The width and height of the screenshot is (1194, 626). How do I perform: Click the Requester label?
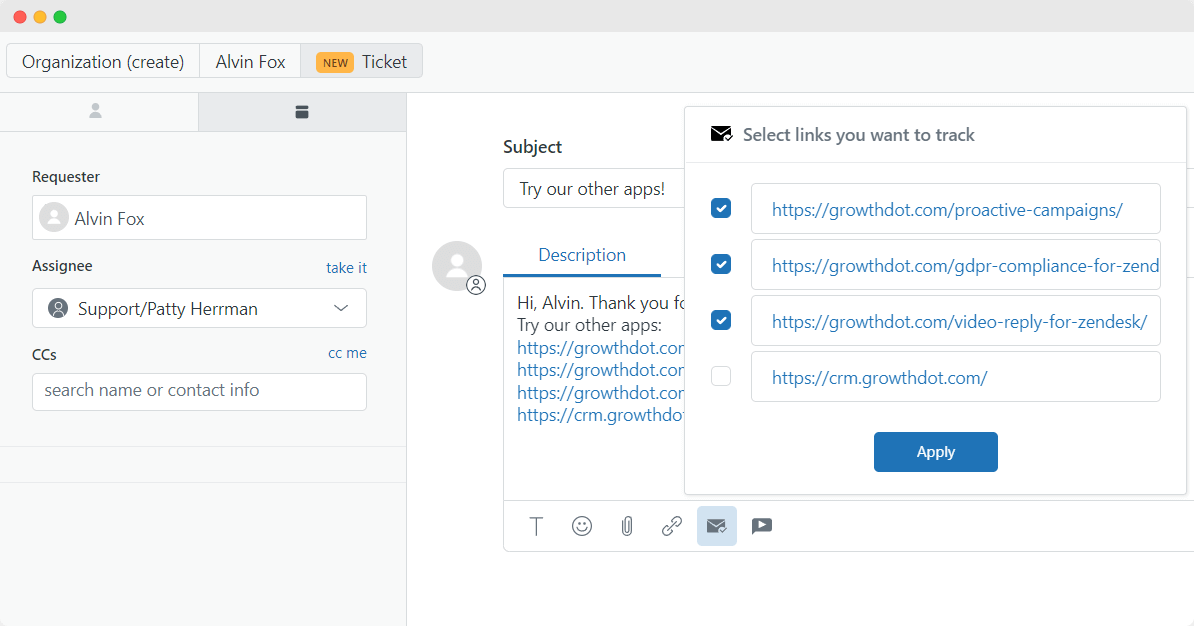[65, 177]
